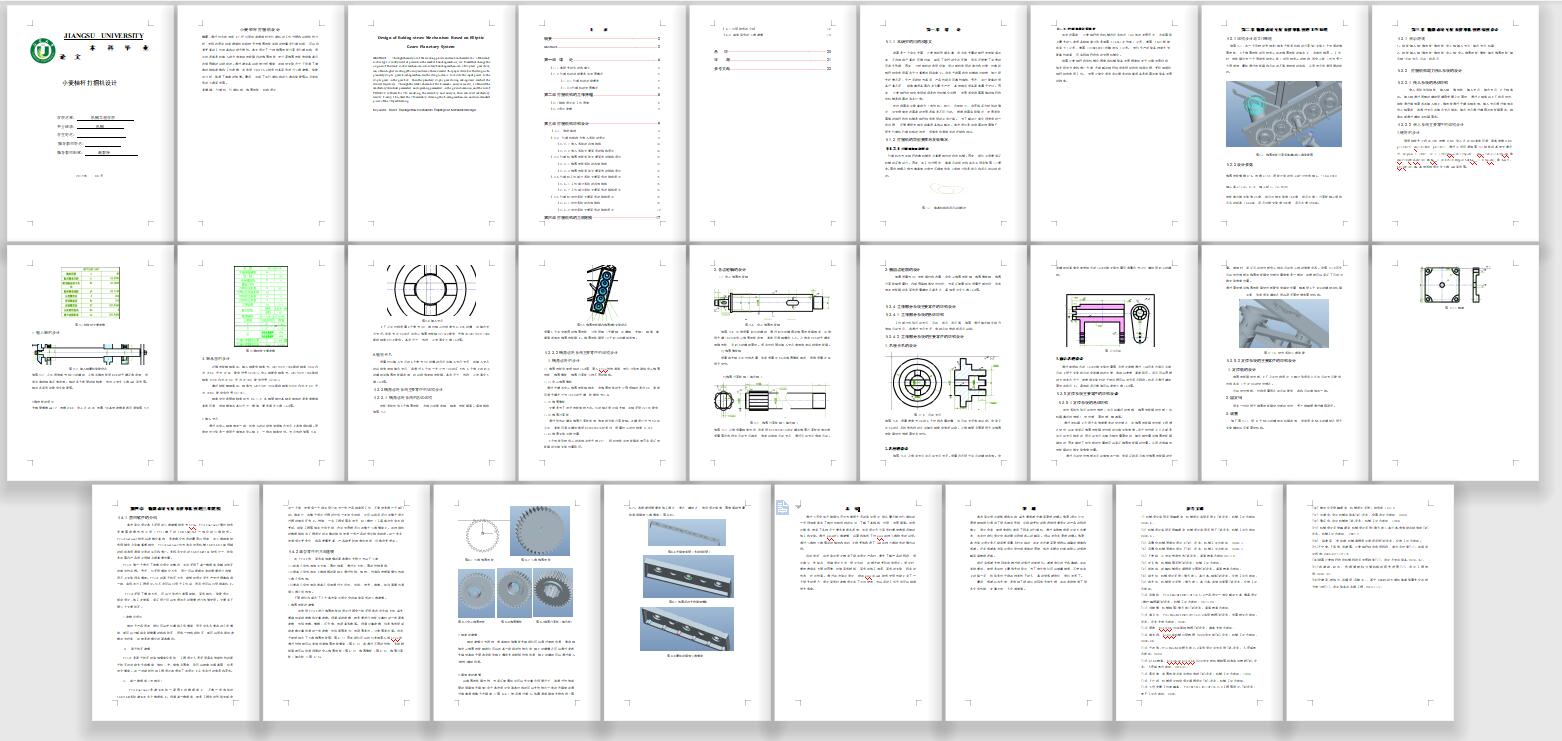1562x741 pixels.
Task: Click the gear shaft drawing with side view
Action: click(770, 401)
